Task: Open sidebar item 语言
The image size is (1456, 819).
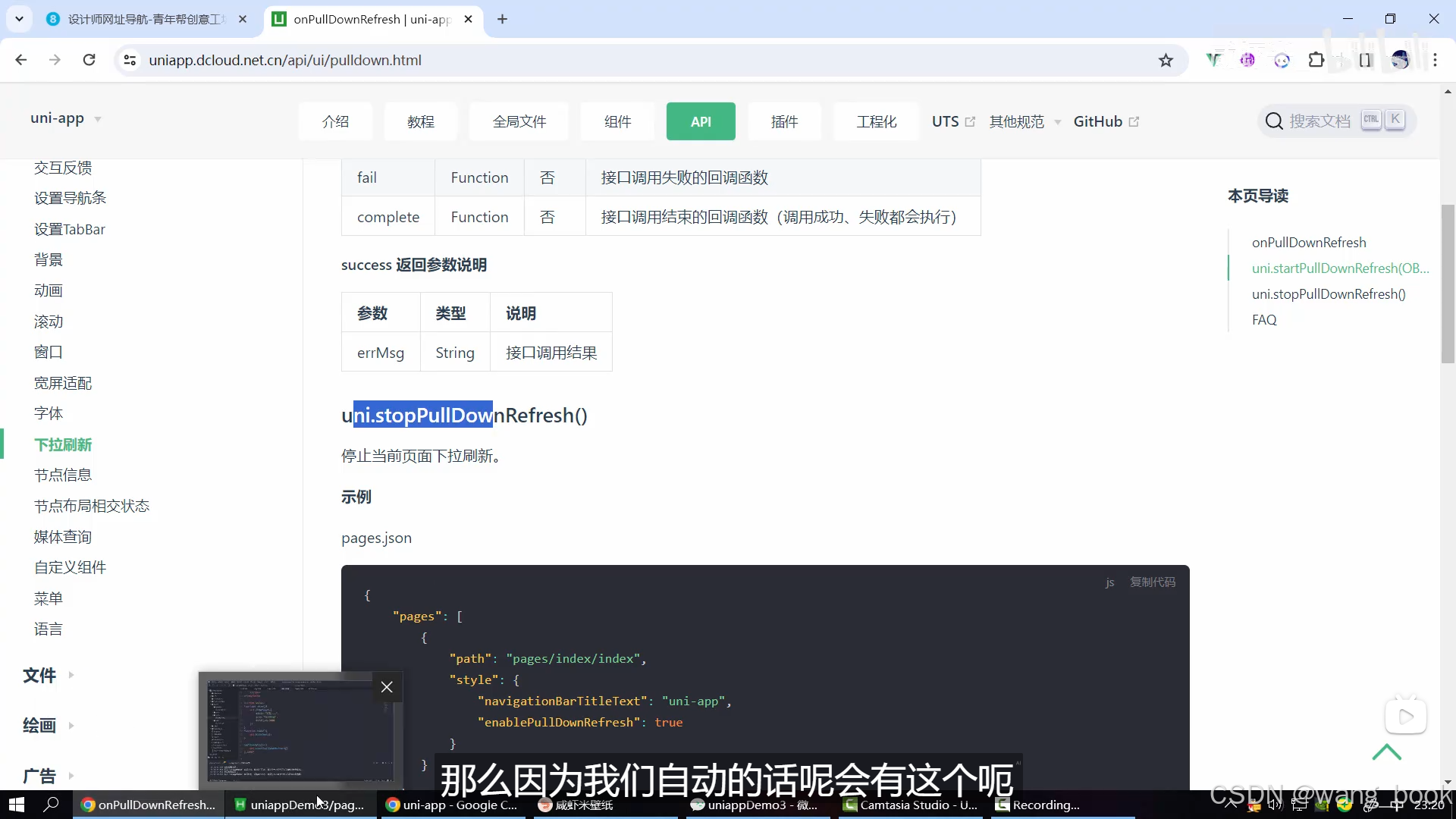Action: tap(48, 629)
